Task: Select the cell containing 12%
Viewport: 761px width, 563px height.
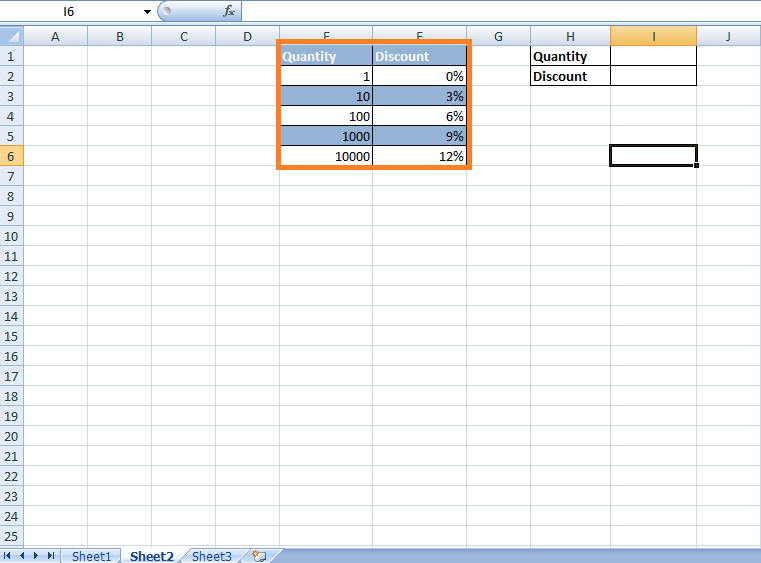Action: tap(419, 156)
